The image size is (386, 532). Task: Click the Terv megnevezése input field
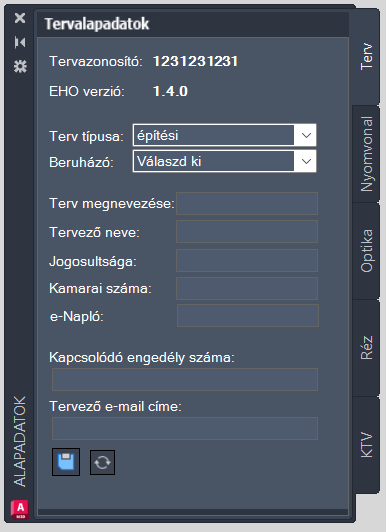pos(247,204)
